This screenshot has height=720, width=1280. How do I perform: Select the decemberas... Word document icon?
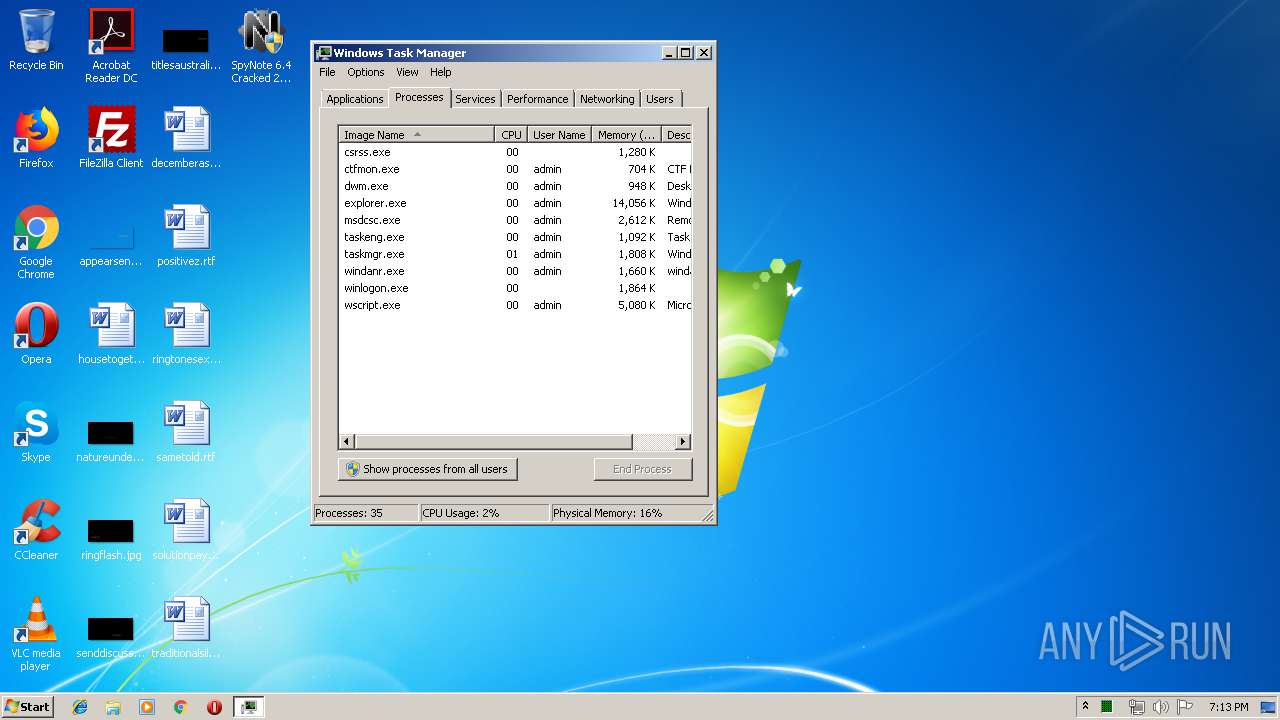pyautogui.click(x=186, y=138)
